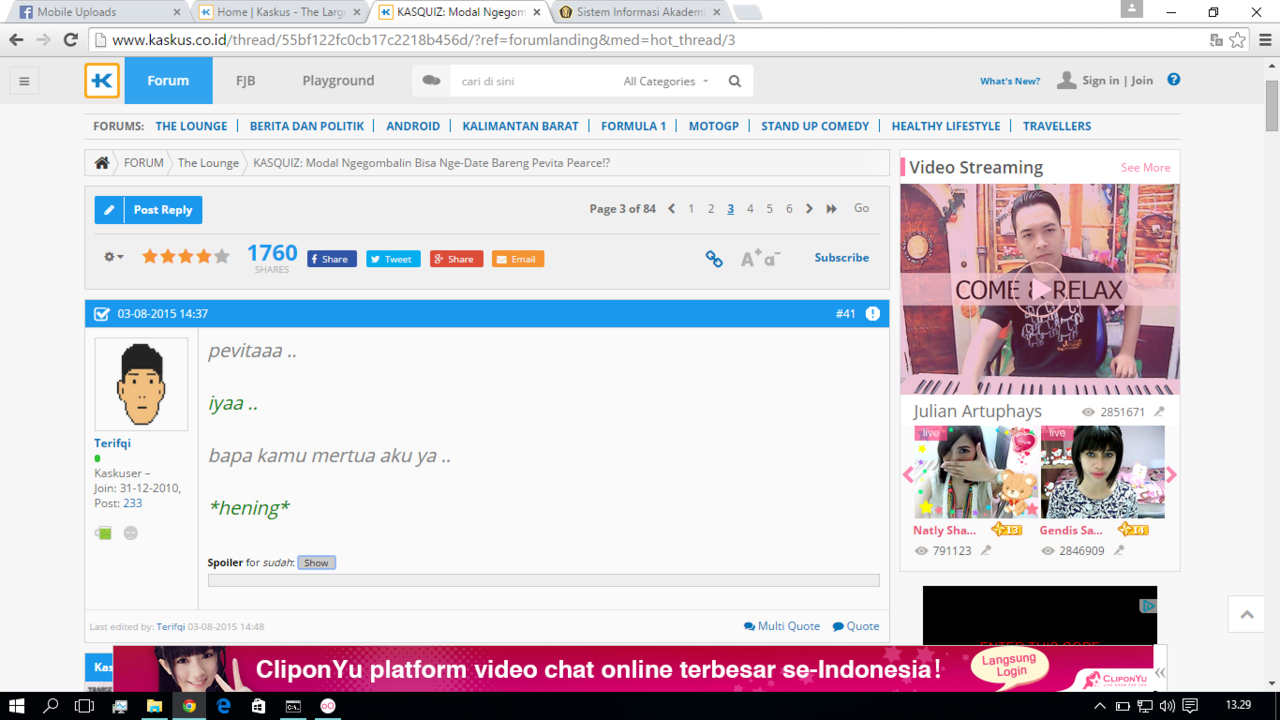Open the help question mark icon
Screen dimensions: 1280x720
1174,80
